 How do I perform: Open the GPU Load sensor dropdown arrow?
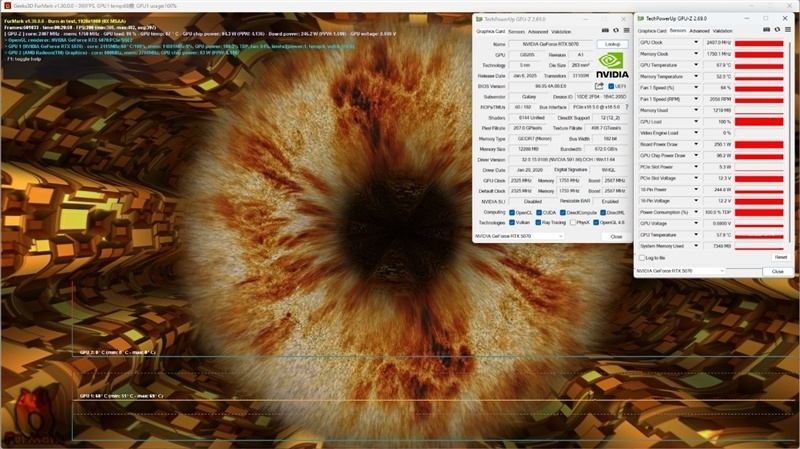coord(695,121)
